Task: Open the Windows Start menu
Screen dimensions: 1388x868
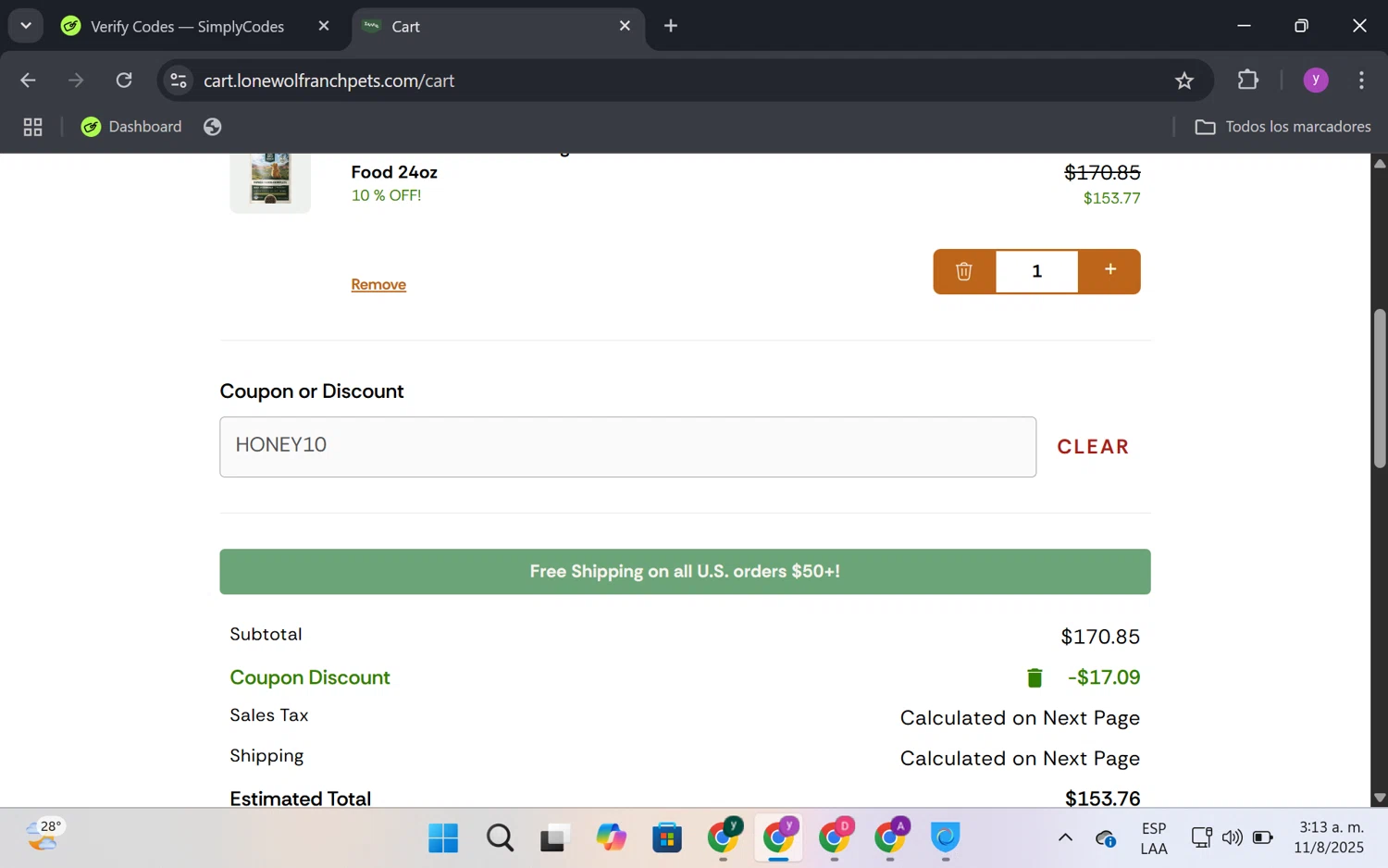Action: [443, 837]
